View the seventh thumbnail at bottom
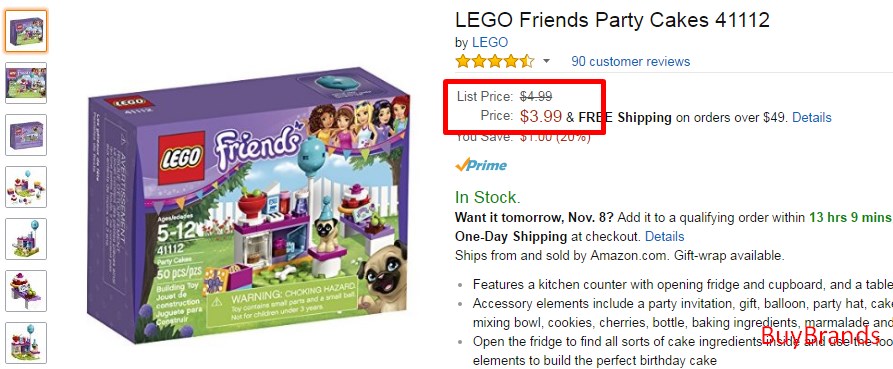Viewport: 893px width, 369px height. click(x=26, y=343)
